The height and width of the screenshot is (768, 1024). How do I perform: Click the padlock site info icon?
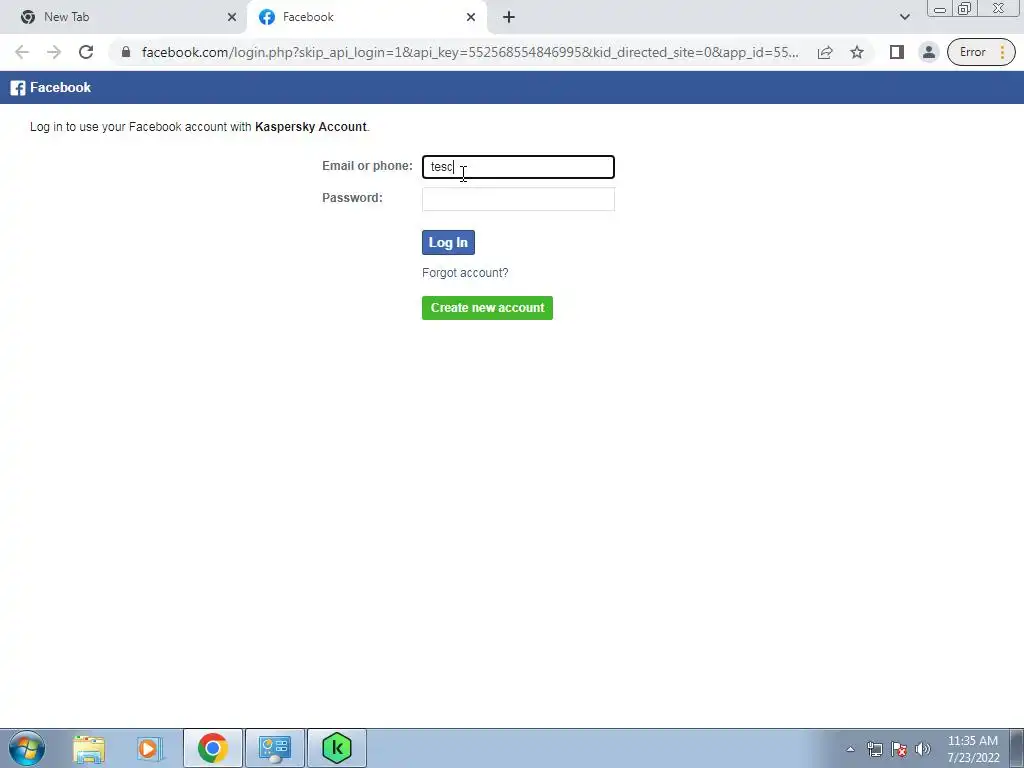tap(126, 52)
